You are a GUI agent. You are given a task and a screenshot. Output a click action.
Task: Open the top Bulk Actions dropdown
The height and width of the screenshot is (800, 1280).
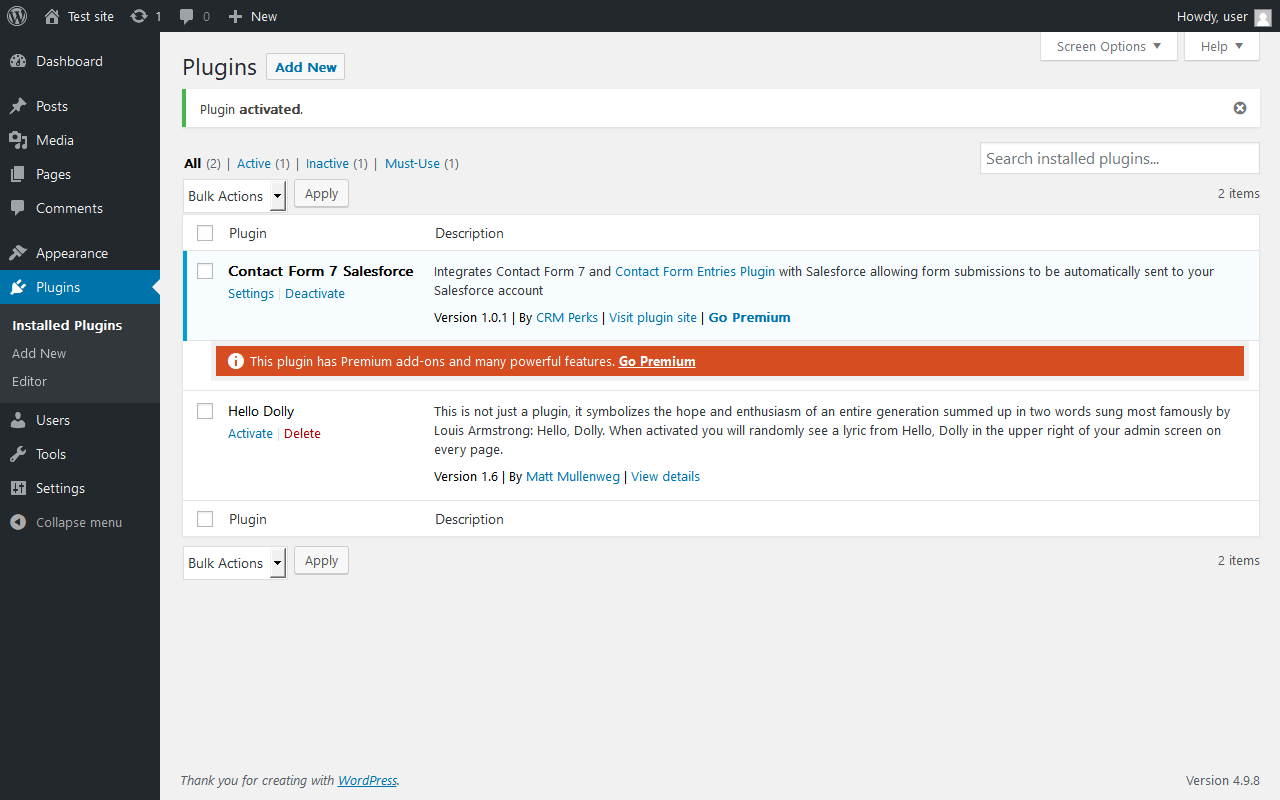[235, 196]
